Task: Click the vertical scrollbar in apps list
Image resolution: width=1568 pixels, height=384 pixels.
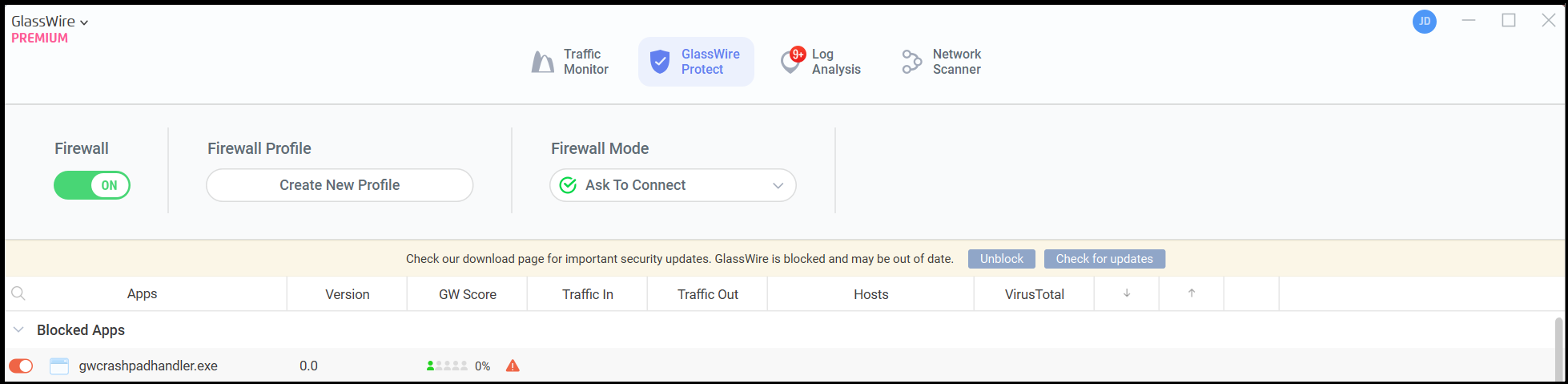Action: click(1558, 349)
